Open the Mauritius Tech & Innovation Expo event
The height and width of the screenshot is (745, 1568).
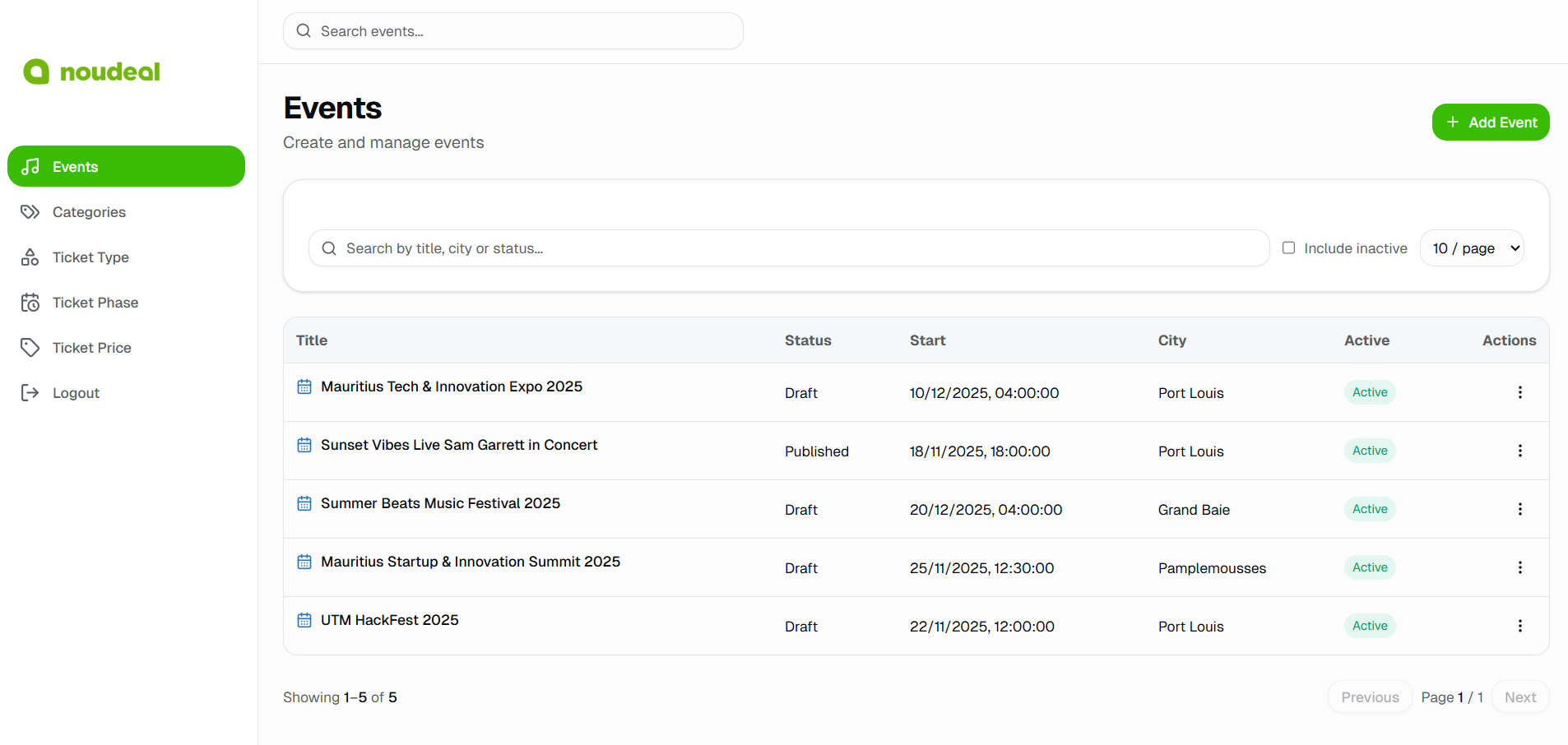pyautogui.click(x=451, y=386)
